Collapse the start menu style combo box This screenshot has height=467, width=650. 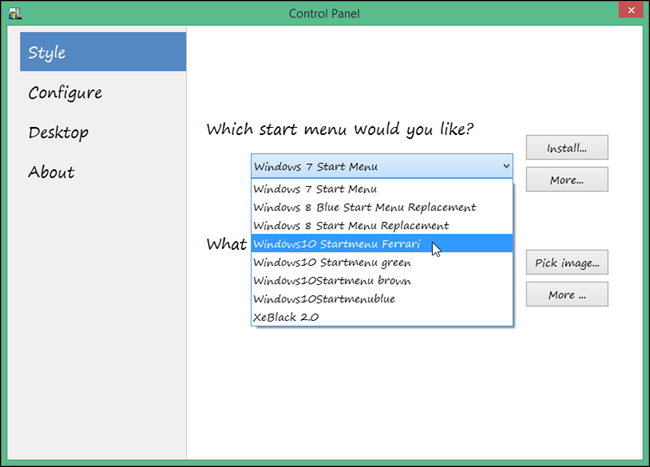point(382,166)
